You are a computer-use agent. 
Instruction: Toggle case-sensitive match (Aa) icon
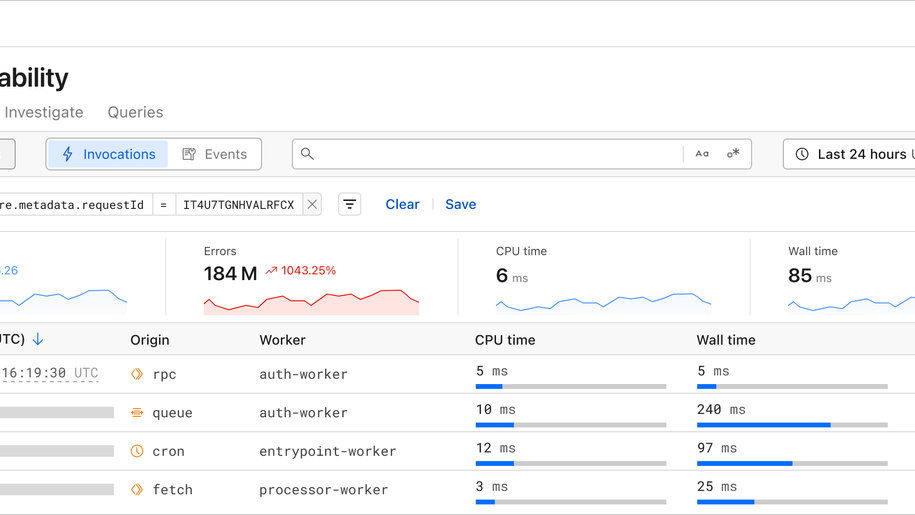tap(702, 154)
